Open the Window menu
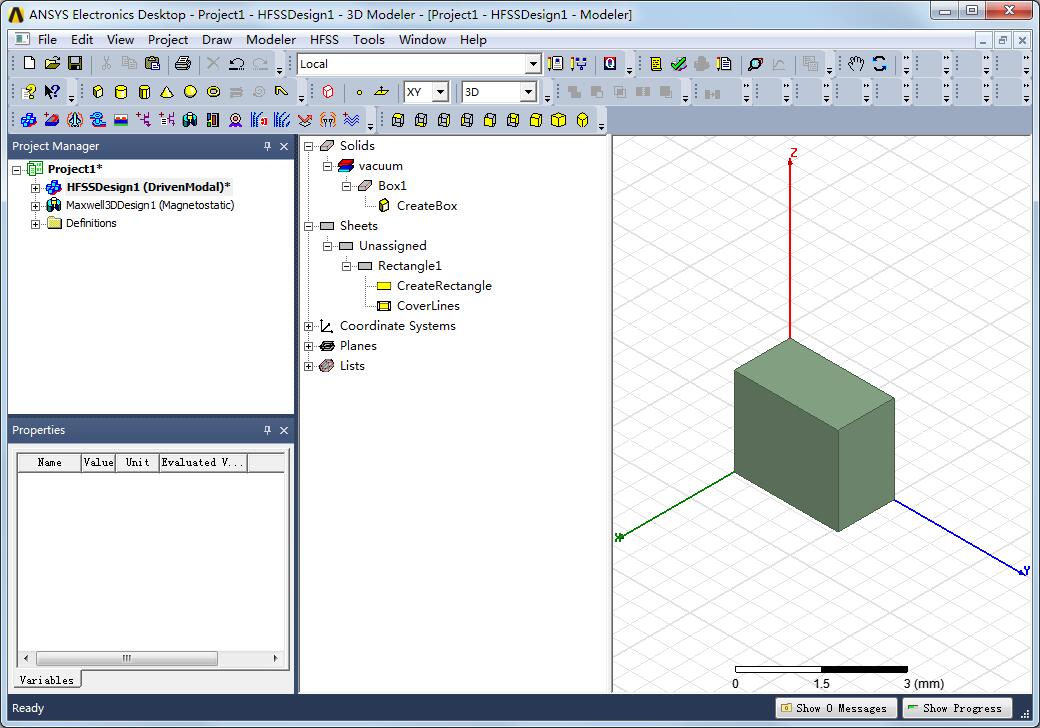Screen dimensions: 1040x728 click(422, 40)
